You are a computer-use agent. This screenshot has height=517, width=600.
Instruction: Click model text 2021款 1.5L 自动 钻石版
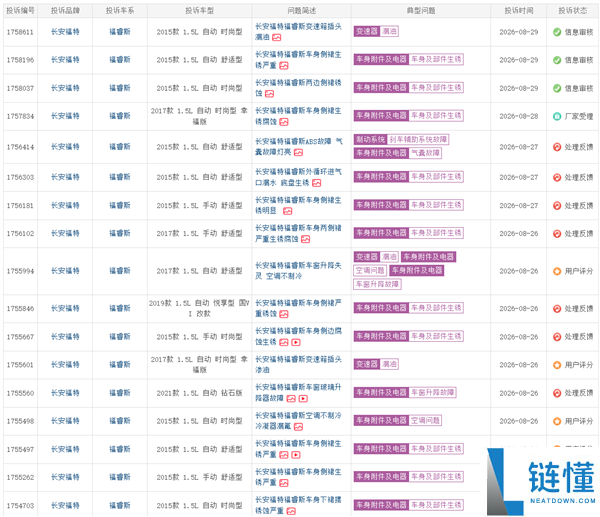tap(199, 393)
